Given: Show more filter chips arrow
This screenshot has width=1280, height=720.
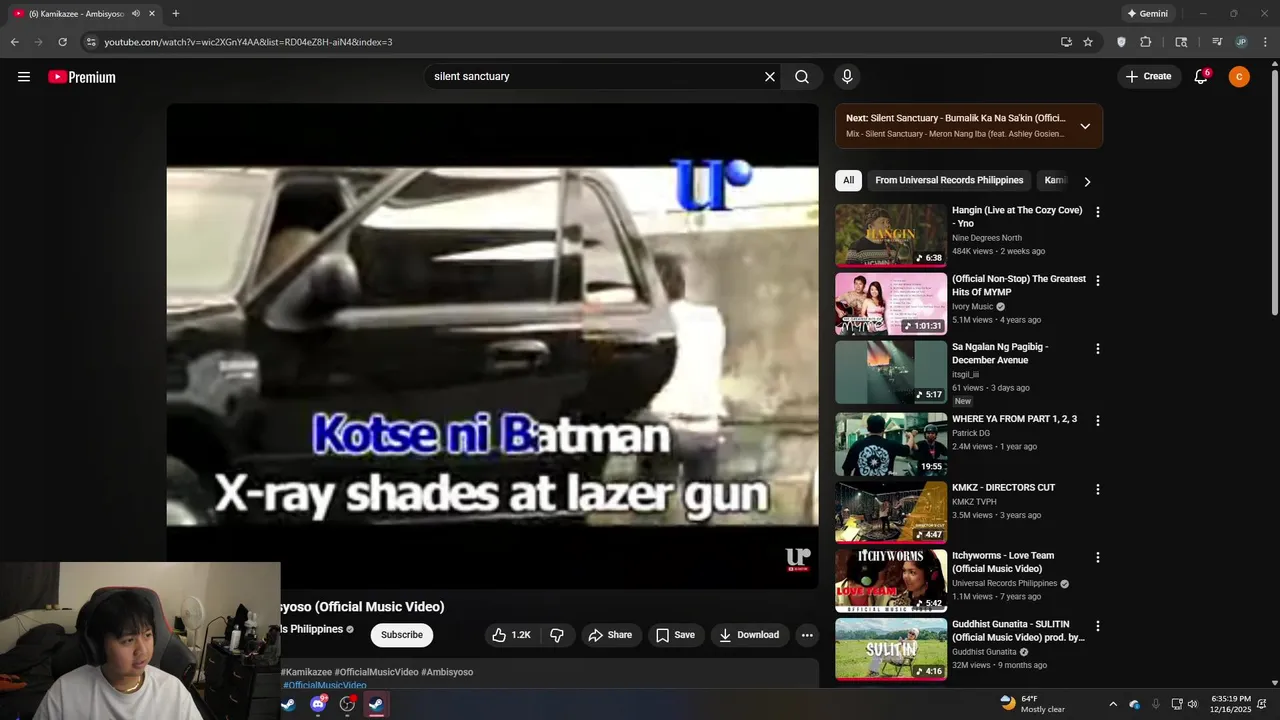Looking at the screenshot, I should [1087, 181].
